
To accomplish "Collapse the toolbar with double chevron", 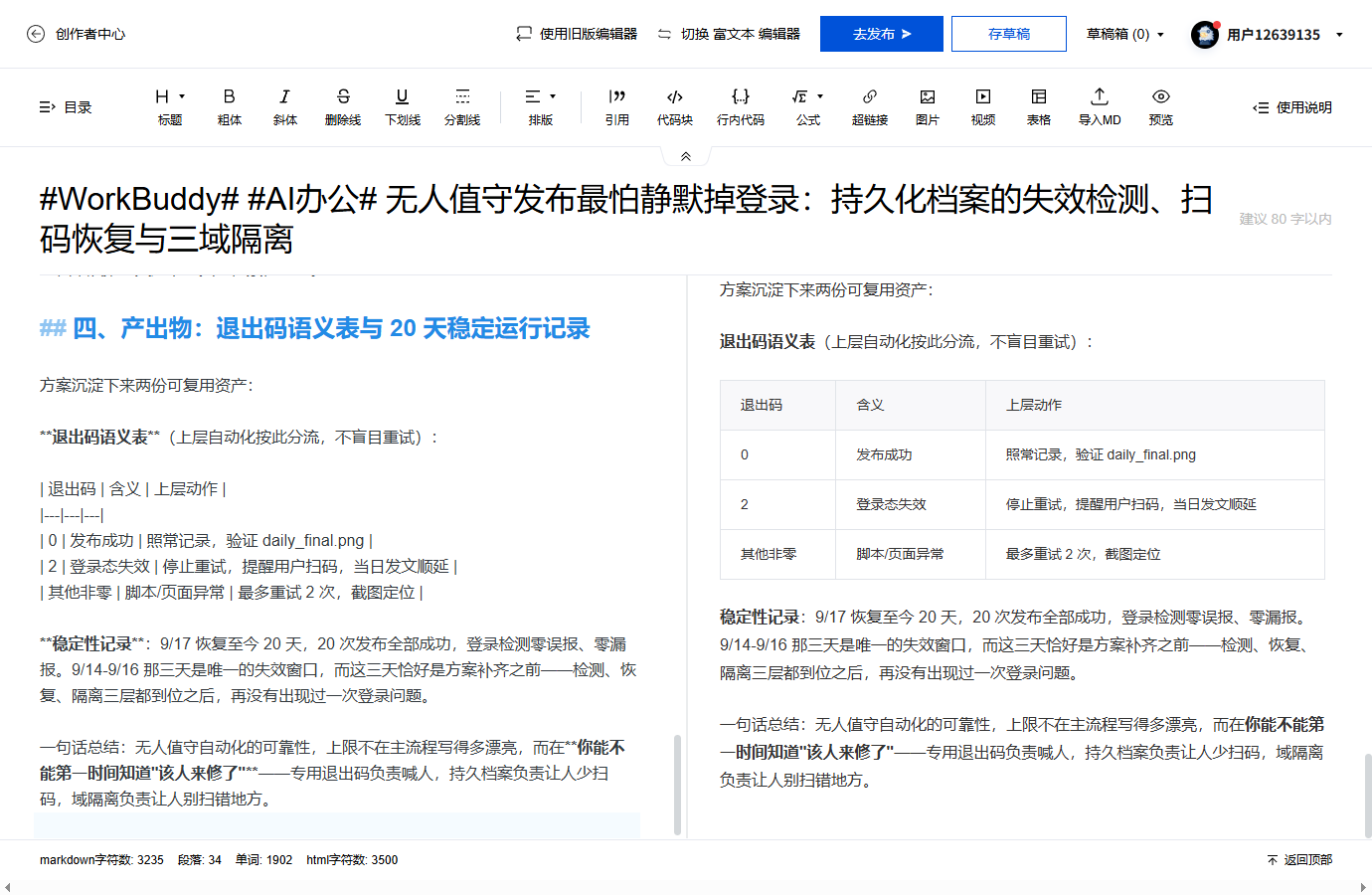I will coord(685,156).
